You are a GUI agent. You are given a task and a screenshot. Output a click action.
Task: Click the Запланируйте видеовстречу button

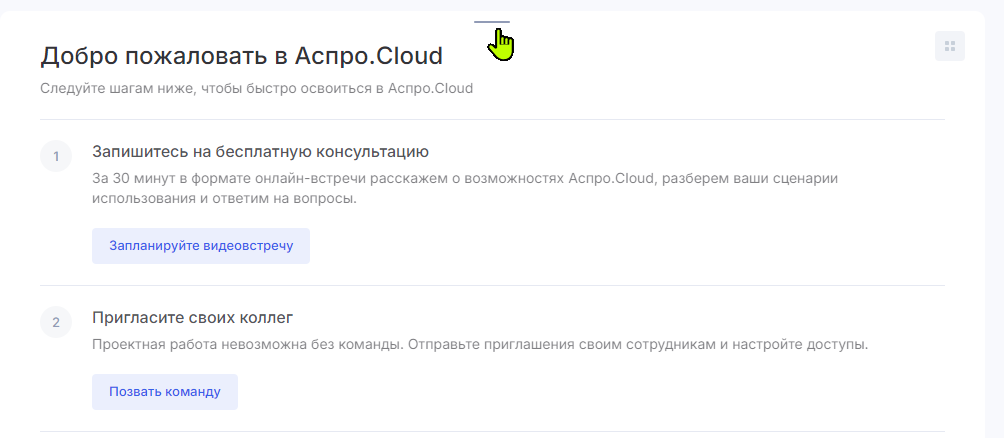coord(201,246)
